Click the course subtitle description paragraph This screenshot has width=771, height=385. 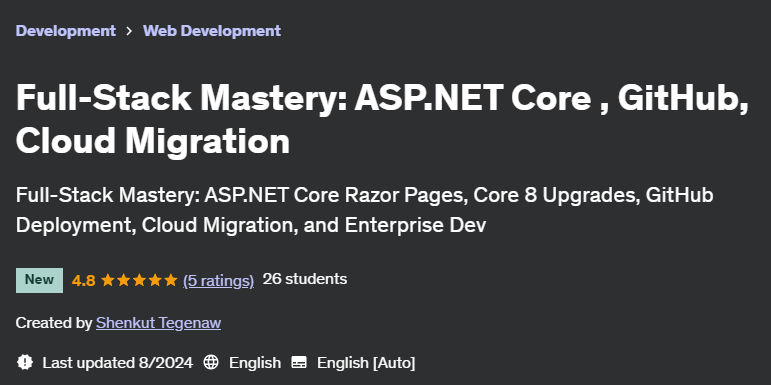coord(364,210)
